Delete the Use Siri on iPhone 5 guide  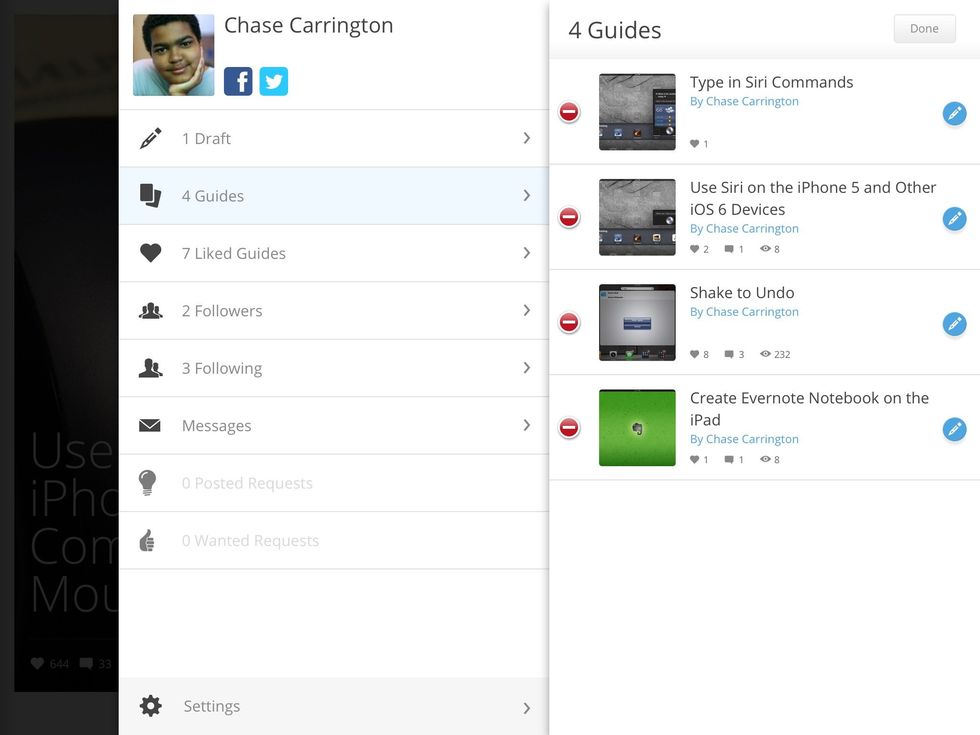coord(569,217)
